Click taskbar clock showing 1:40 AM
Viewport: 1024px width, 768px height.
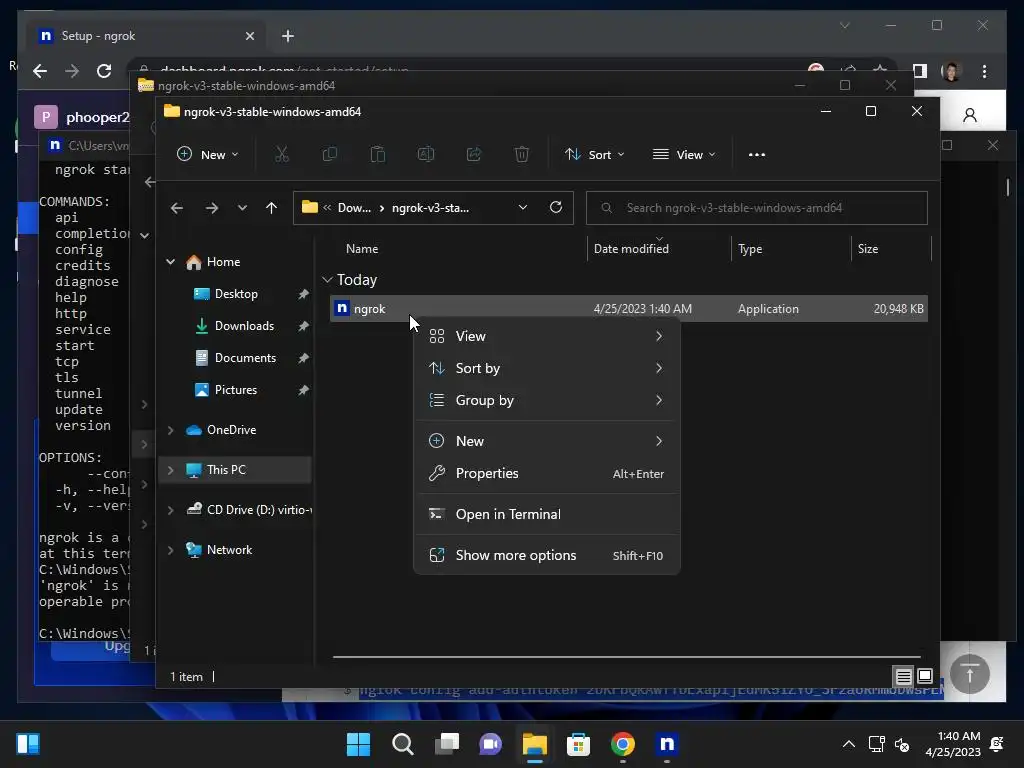(953, 744)
